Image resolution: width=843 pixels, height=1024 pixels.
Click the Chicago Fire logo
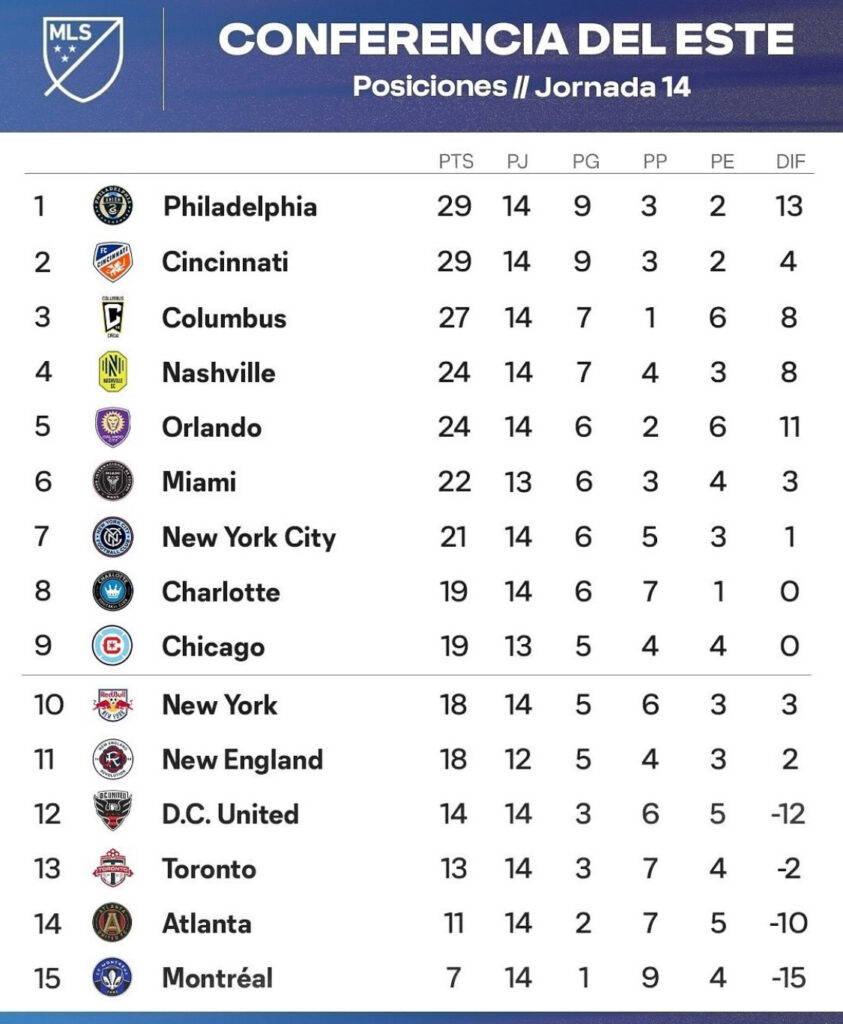(112, 646)
